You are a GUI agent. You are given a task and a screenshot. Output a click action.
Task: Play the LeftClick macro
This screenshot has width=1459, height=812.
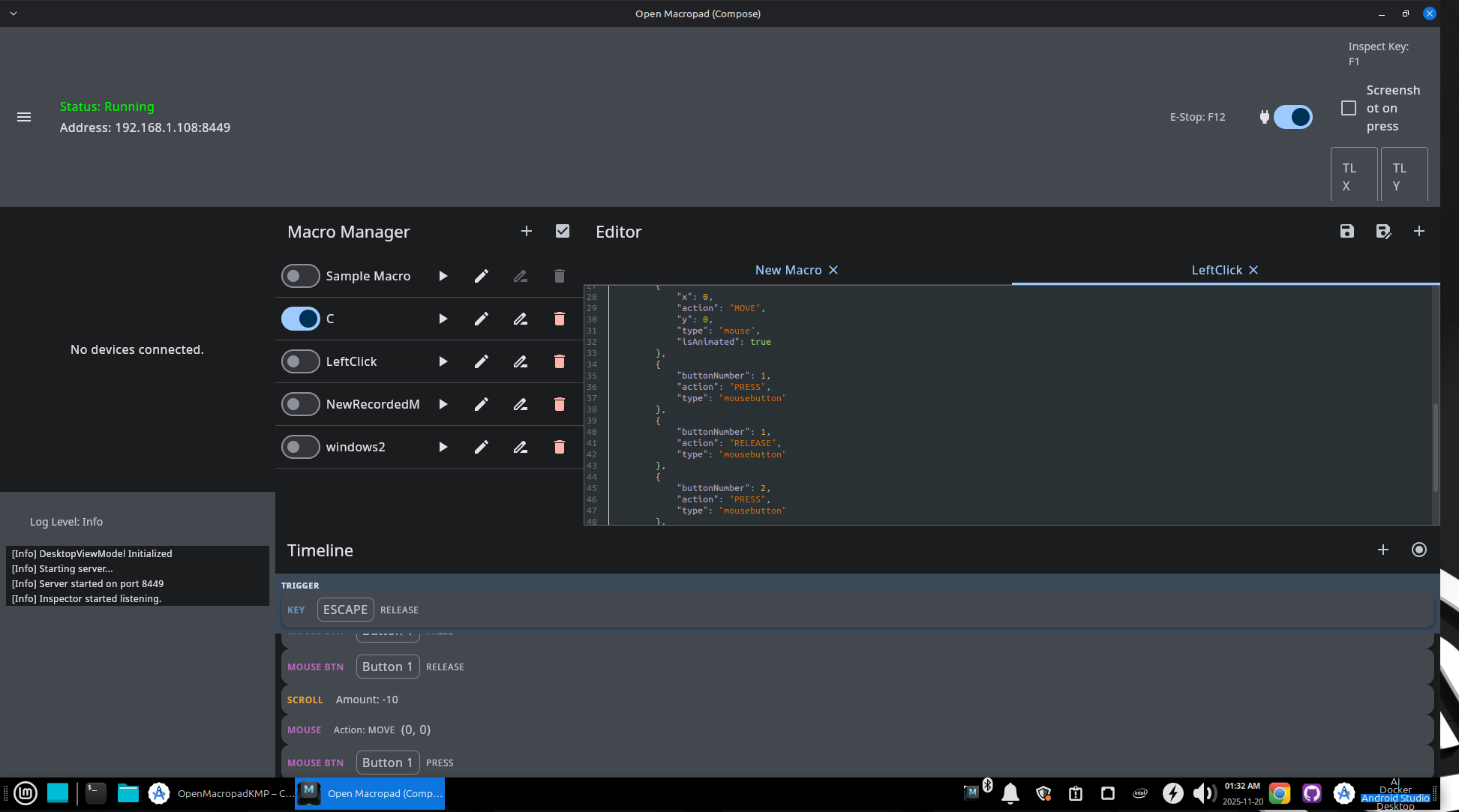click(443, 361)
